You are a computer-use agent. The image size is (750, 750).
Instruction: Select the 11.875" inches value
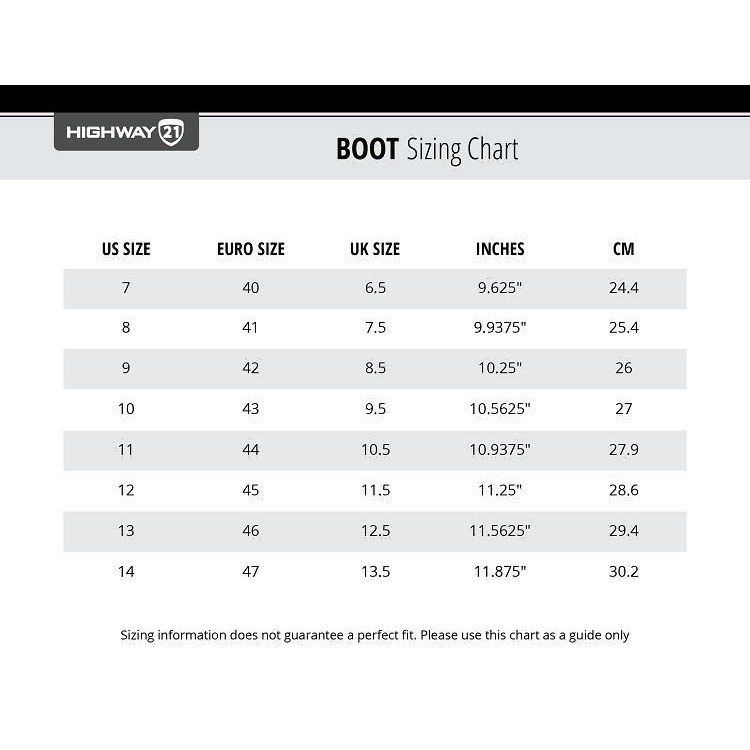[500, 571]
